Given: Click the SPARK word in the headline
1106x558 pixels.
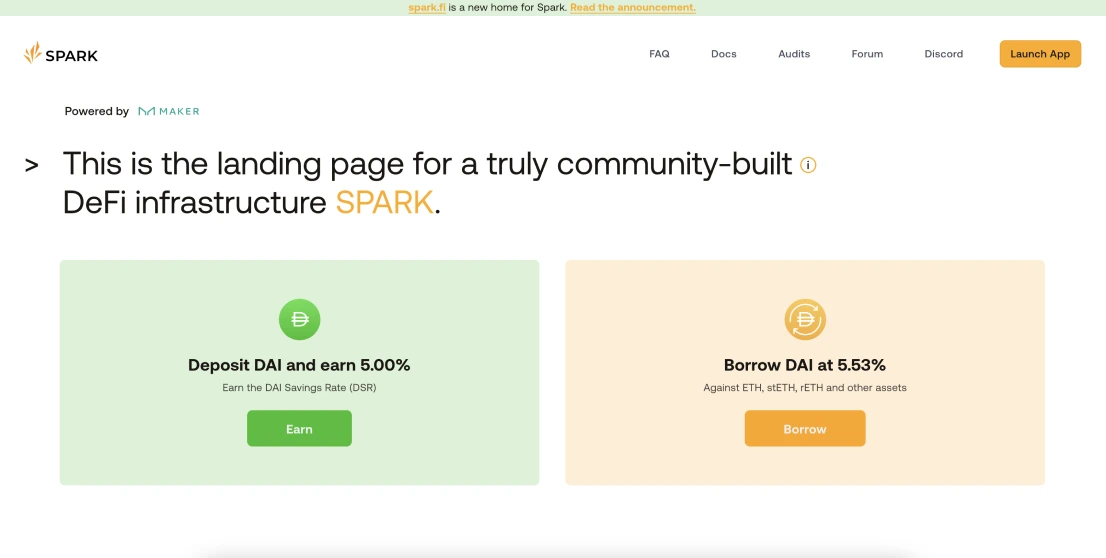Looking at the screenshot, I should 384,202.
